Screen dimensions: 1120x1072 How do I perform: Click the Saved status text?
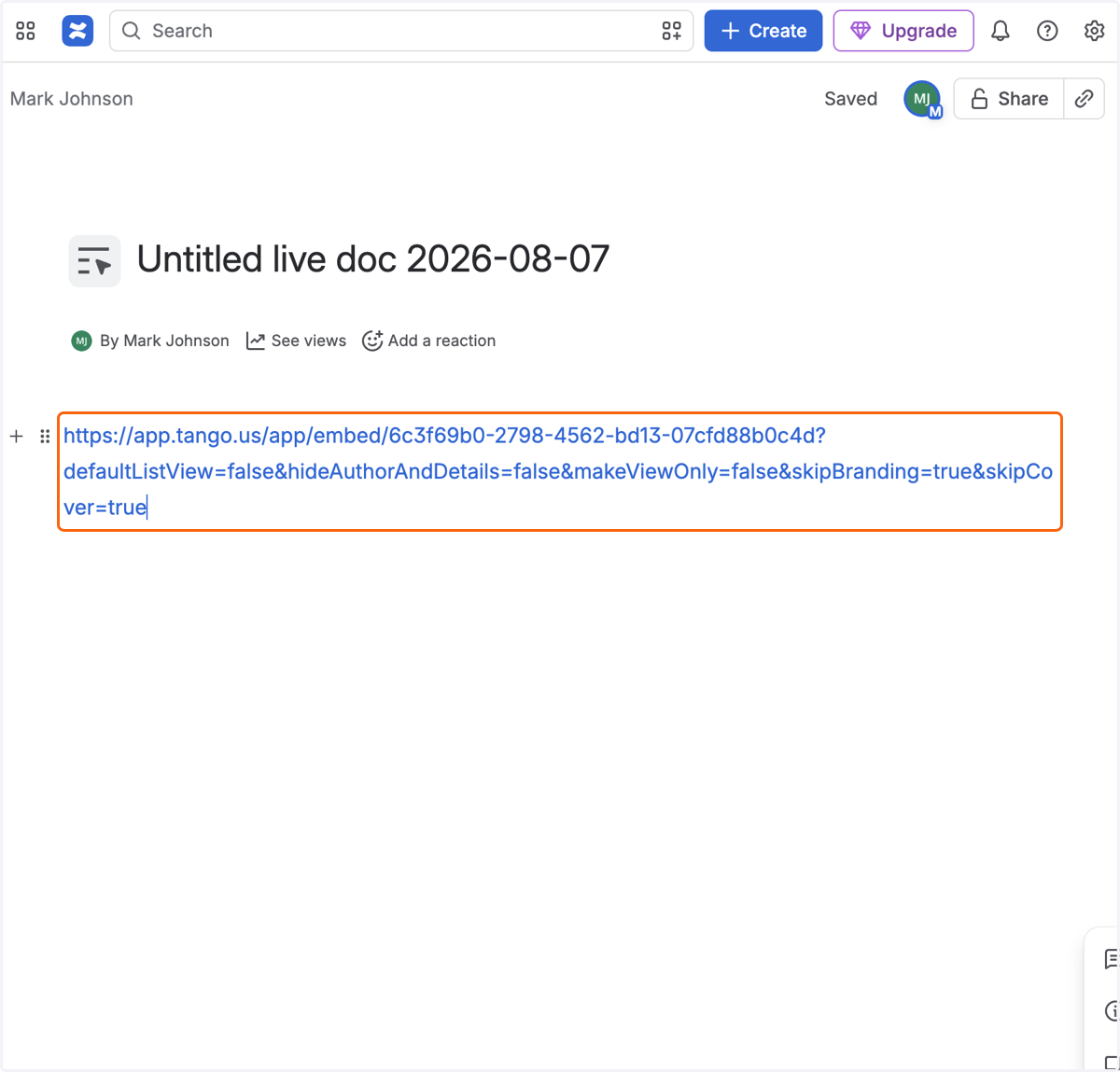(851, 99)
